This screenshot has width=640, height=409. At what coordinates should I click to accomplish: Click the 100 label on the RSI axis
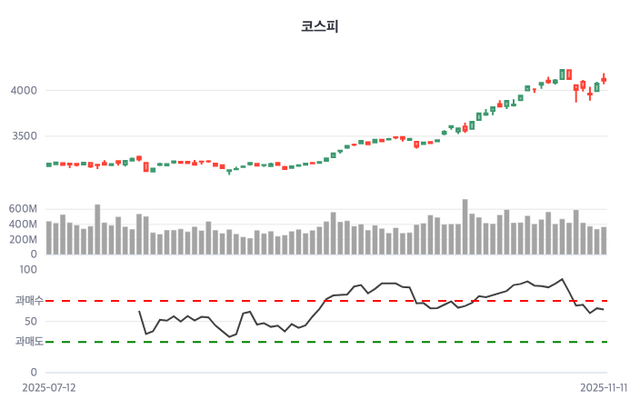point(28,270)
